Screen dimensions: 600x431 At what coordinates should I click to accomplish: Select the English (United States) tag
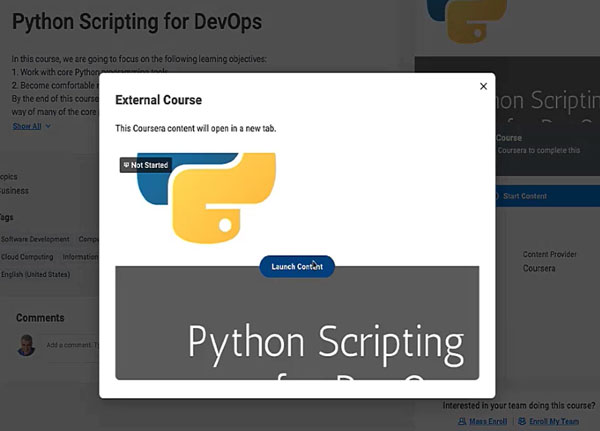click(x=35, y=274)
